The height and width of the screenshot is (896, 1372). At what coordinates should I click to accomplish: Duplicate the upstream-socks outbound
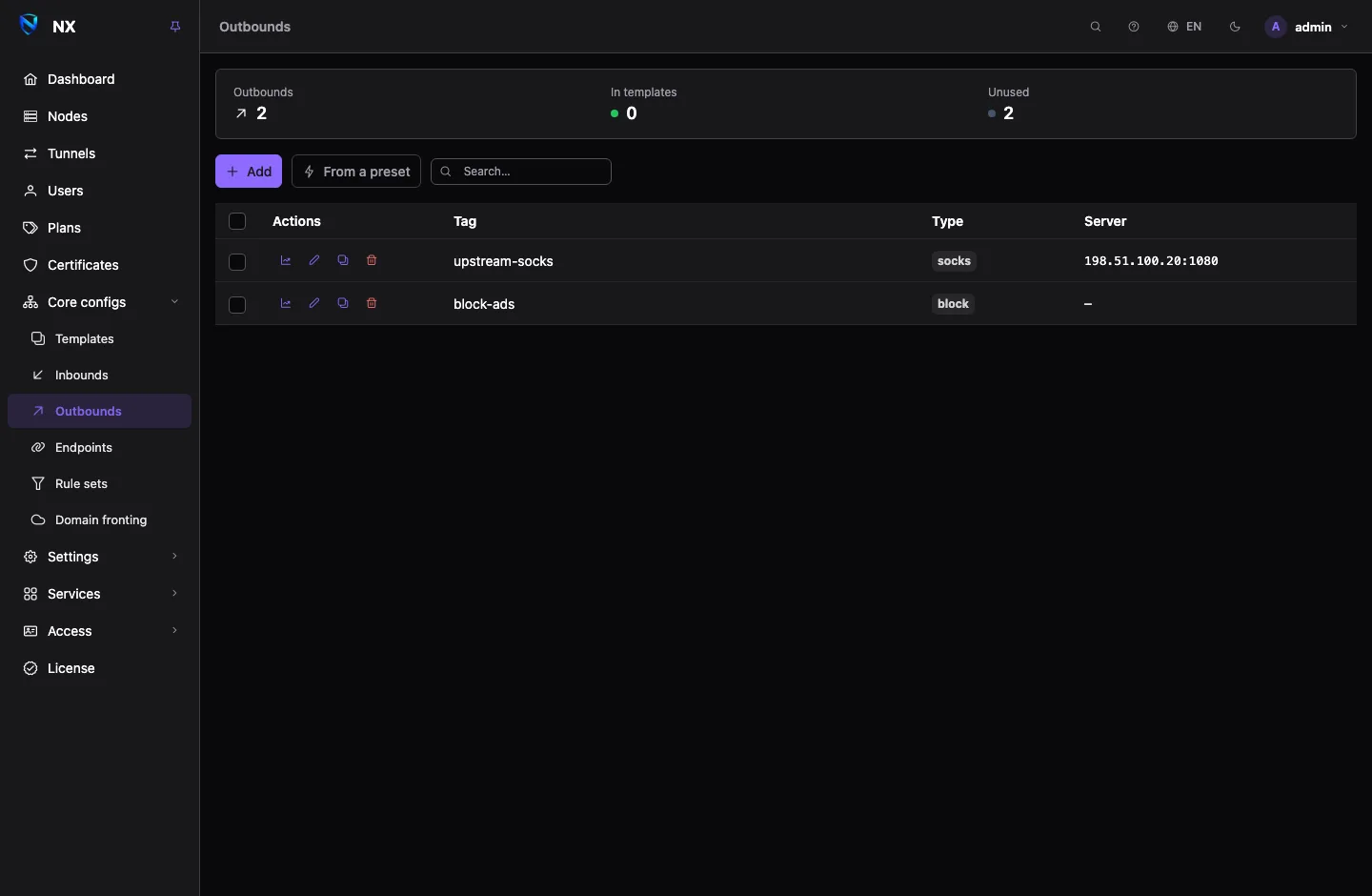(x=343, y=260)
